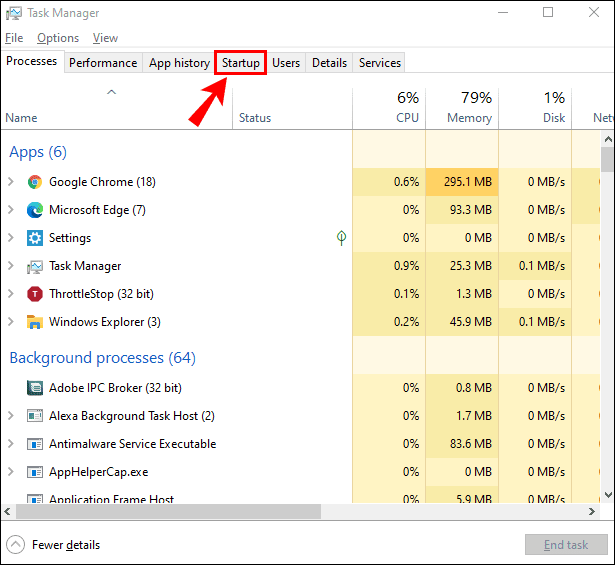
Task: Click the horizontal scrollbar left arrow
Action: click(x=8, y=511)
